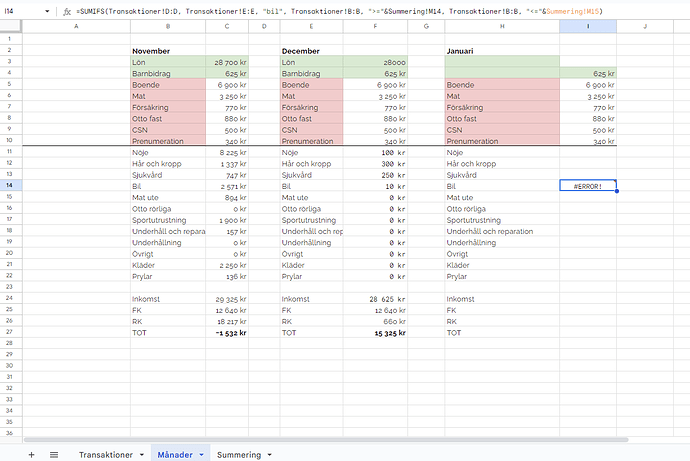The width and height of the screenshot is (690, 461).
Task: Open the all sheets list icon
Action: [x=54, y=454]
